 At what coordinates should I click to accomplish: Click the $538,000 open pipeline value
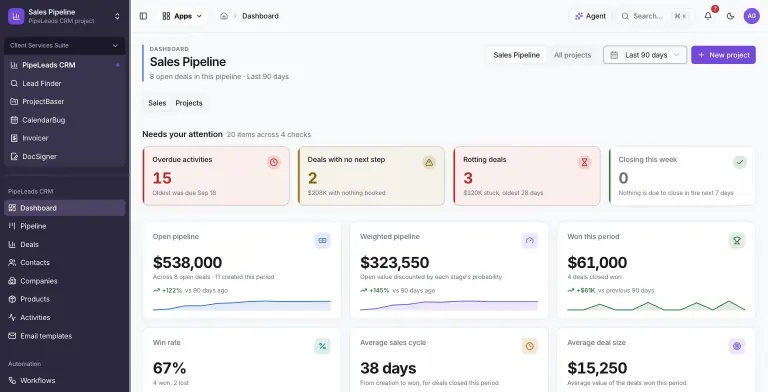(188, 263)
